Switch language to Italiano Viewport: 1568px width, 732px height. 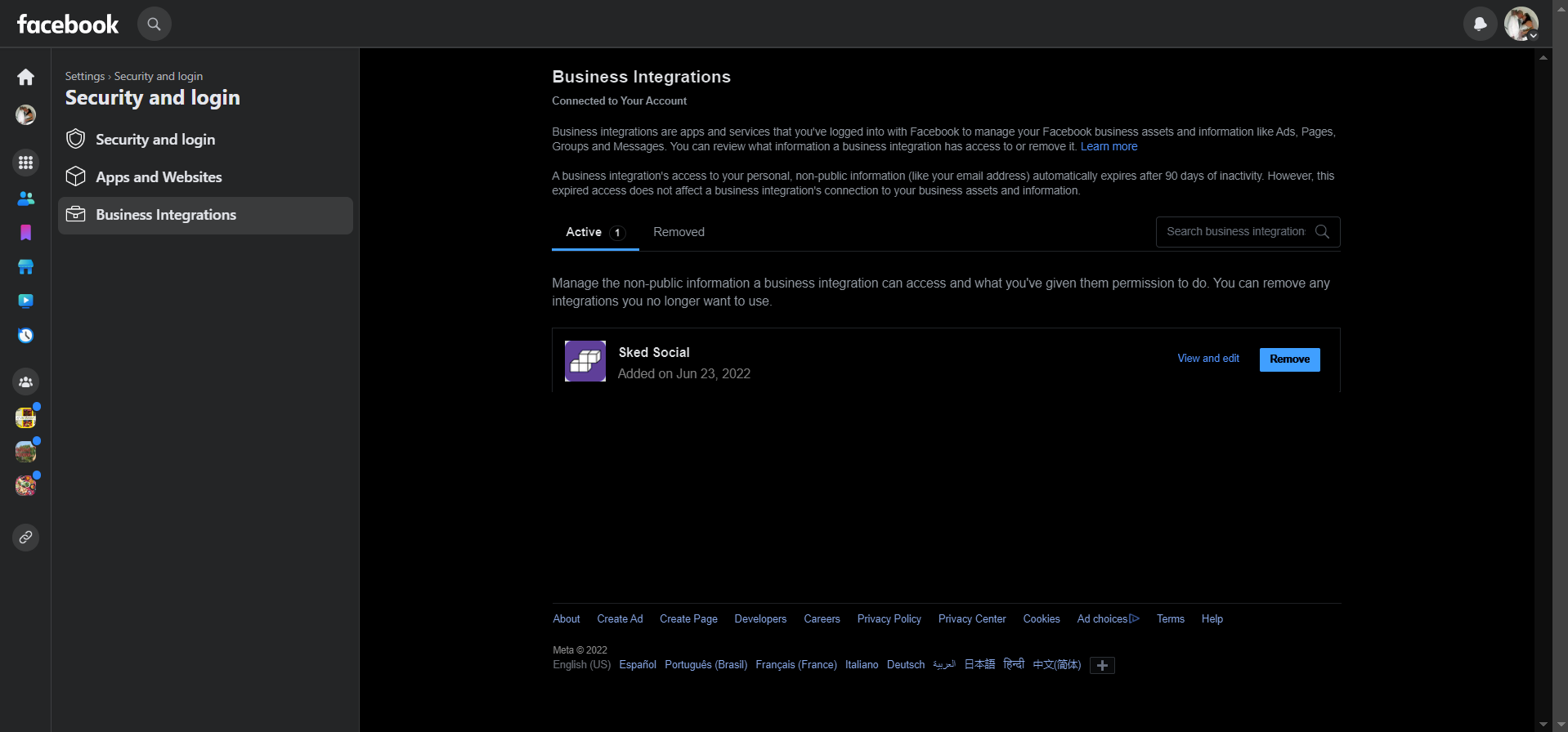[x=862, y=665]
